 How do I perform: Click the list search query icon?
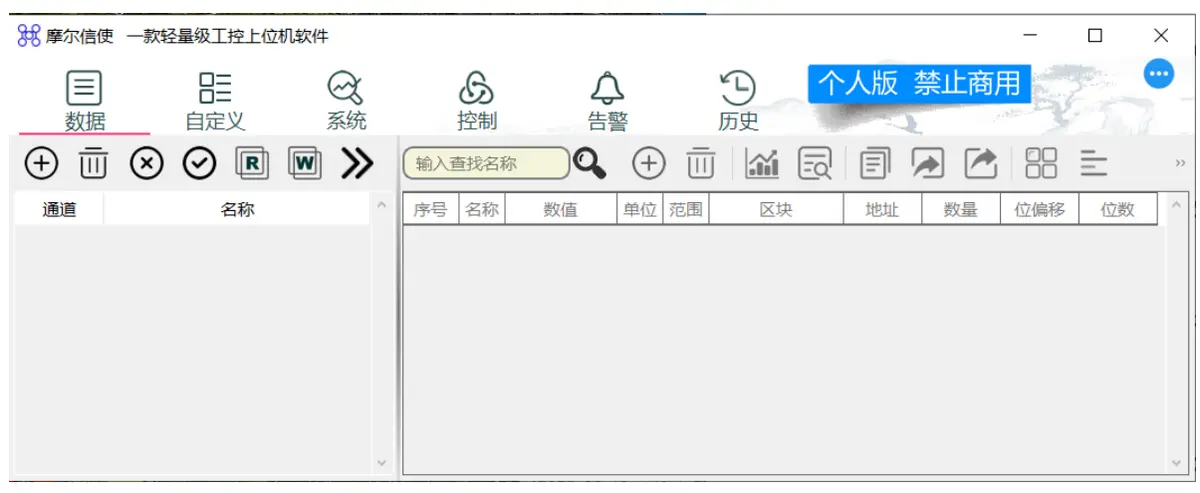[x=815, y=163]
